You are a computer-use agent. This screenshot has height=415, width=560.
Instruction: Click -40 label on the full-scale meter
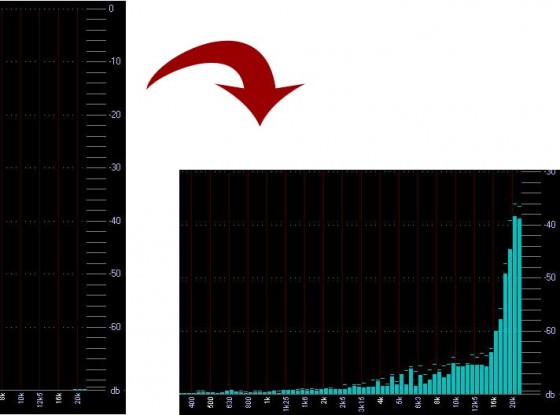click(115, 221)
